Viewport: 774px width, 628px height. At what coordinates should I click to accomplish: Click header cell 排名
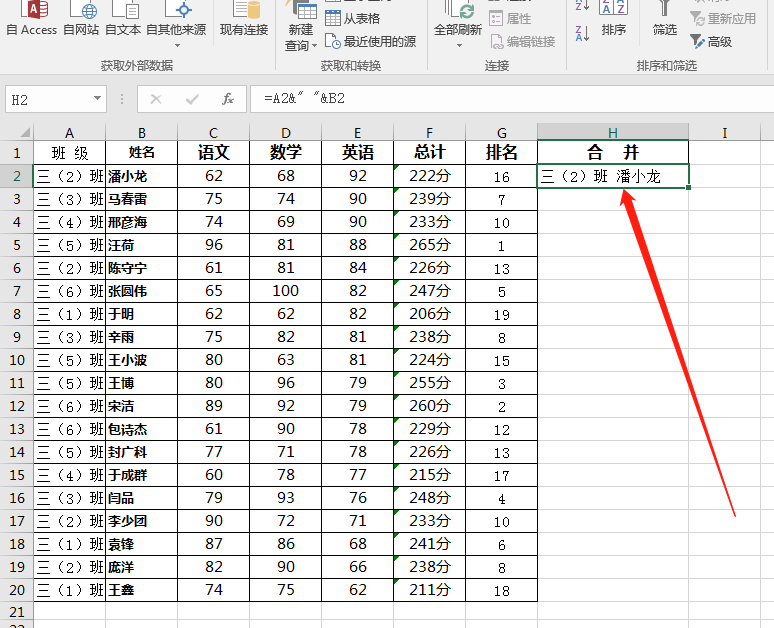click(x=502, y=153)
